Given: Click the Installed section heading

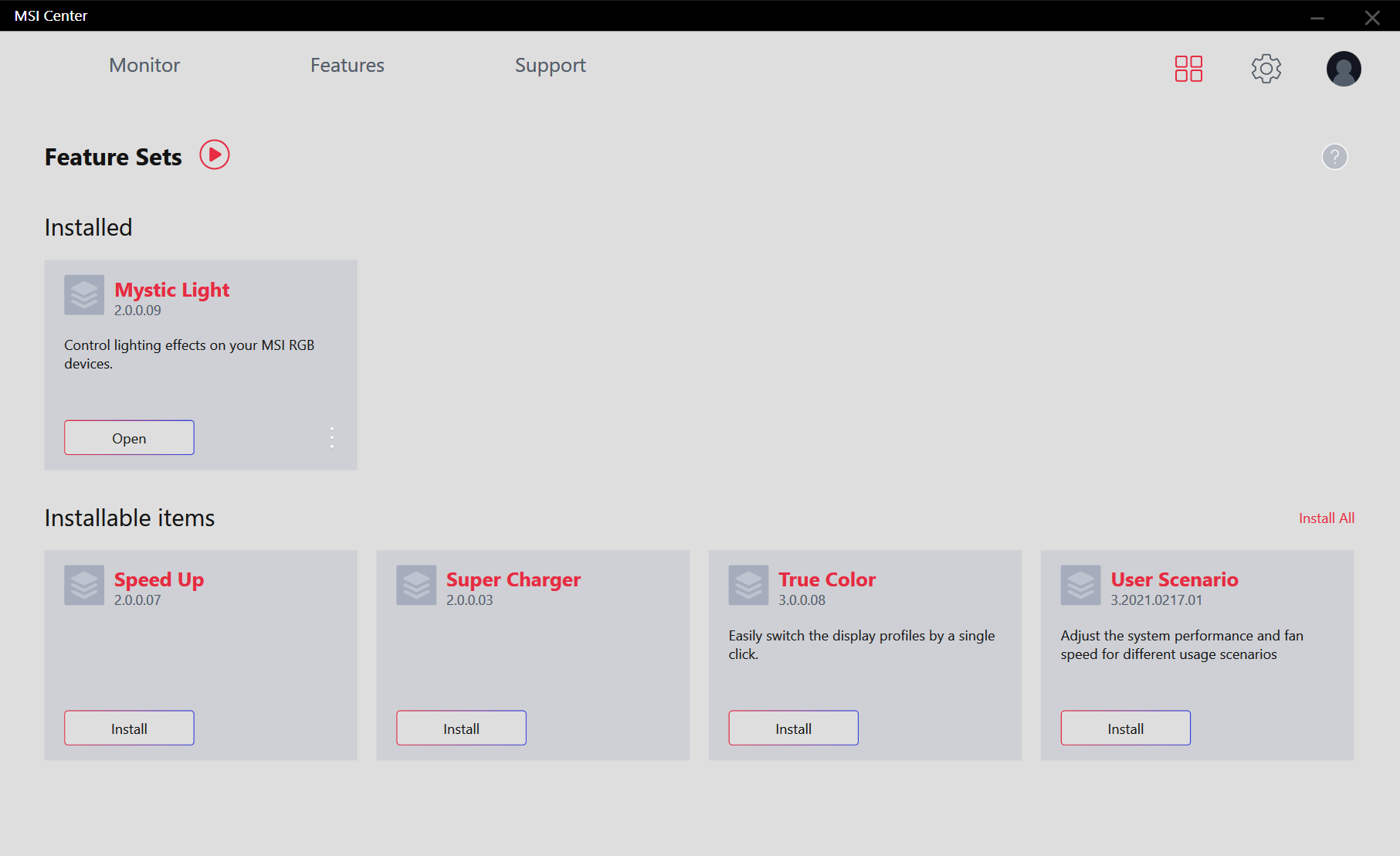Looking at the screenshot, I should coord(88,227).
